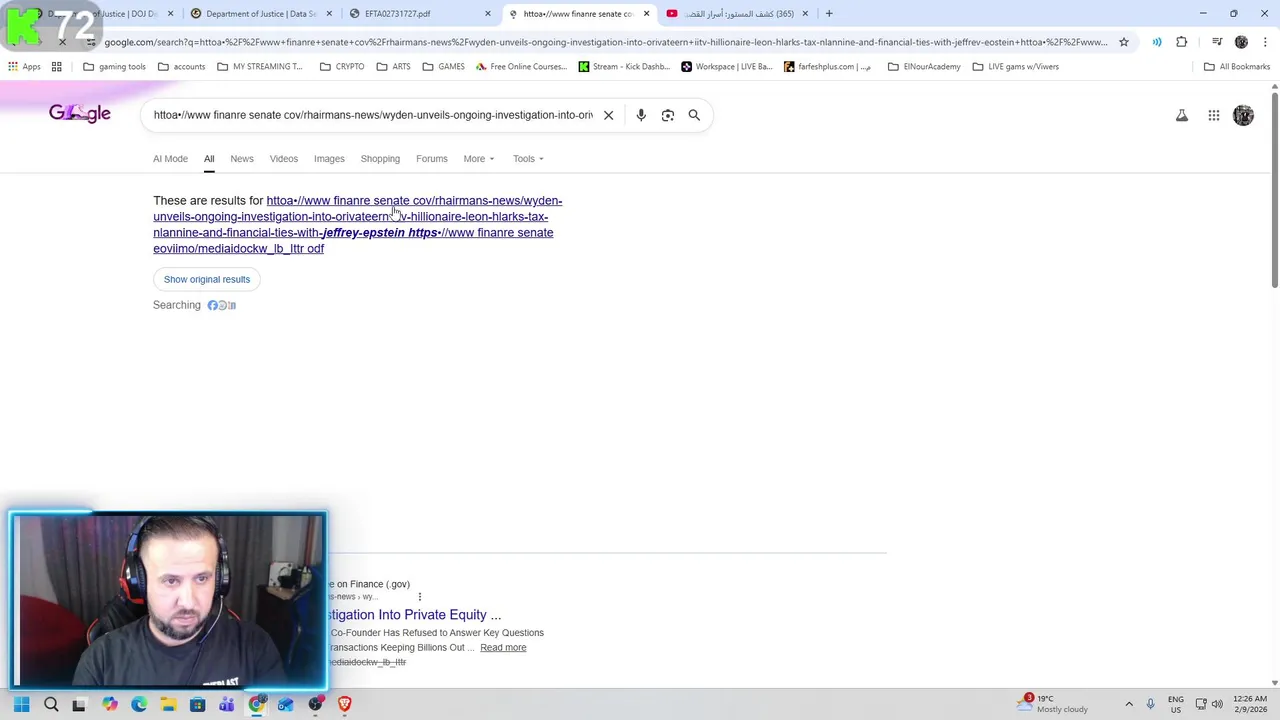Open the taskbar clock and date
The image size is (1280, 720).
(x=1250, y=704)
